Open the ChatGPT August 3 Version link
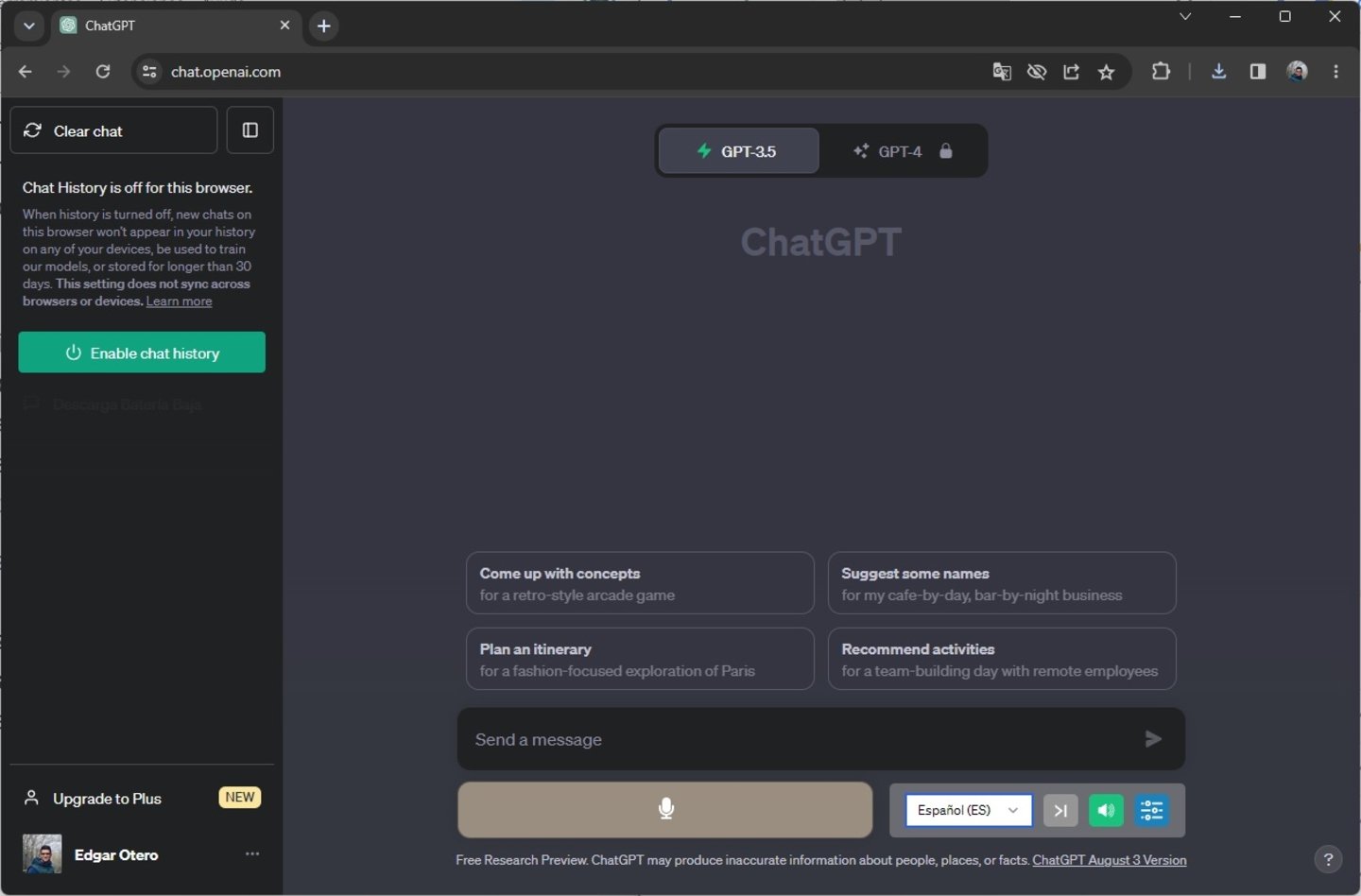 pos(1110,860)
